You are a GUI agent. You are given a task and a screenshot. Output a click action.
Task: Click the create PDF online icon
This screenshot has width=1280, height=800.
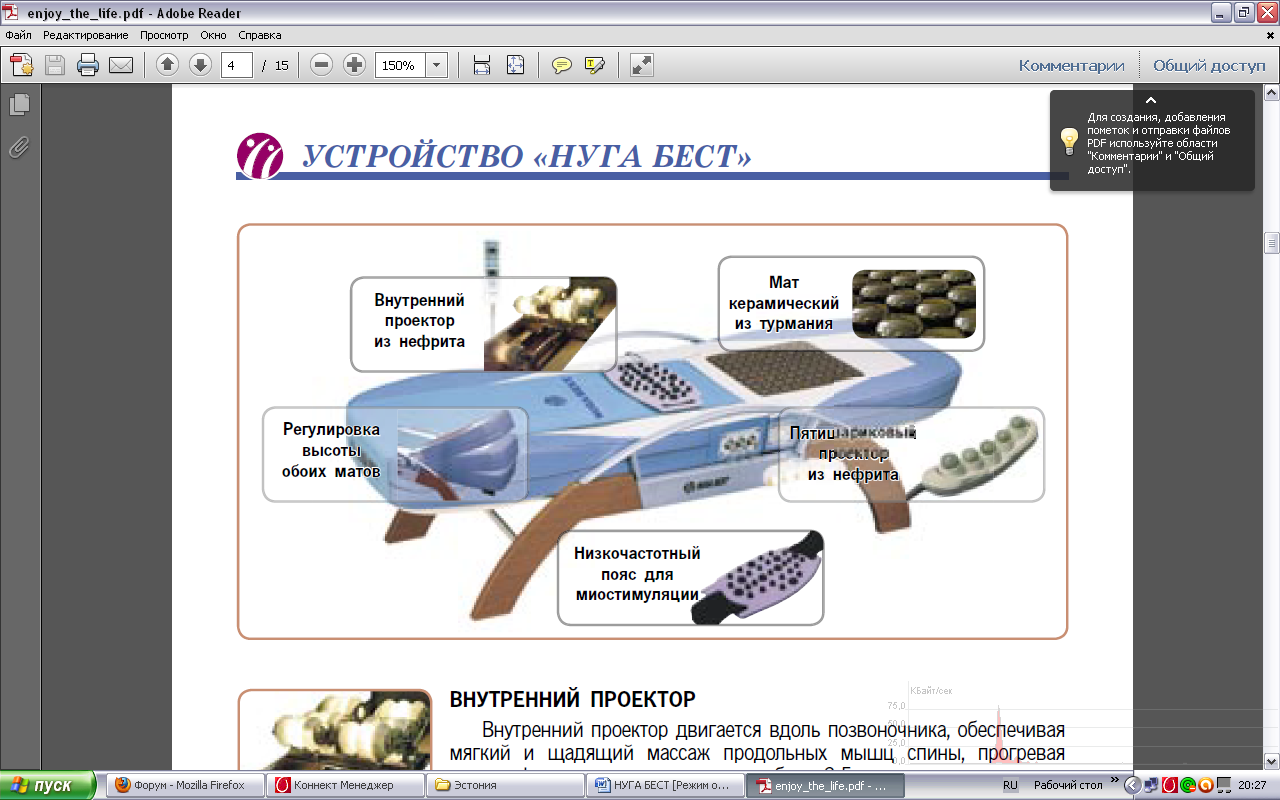coord(22,65)
